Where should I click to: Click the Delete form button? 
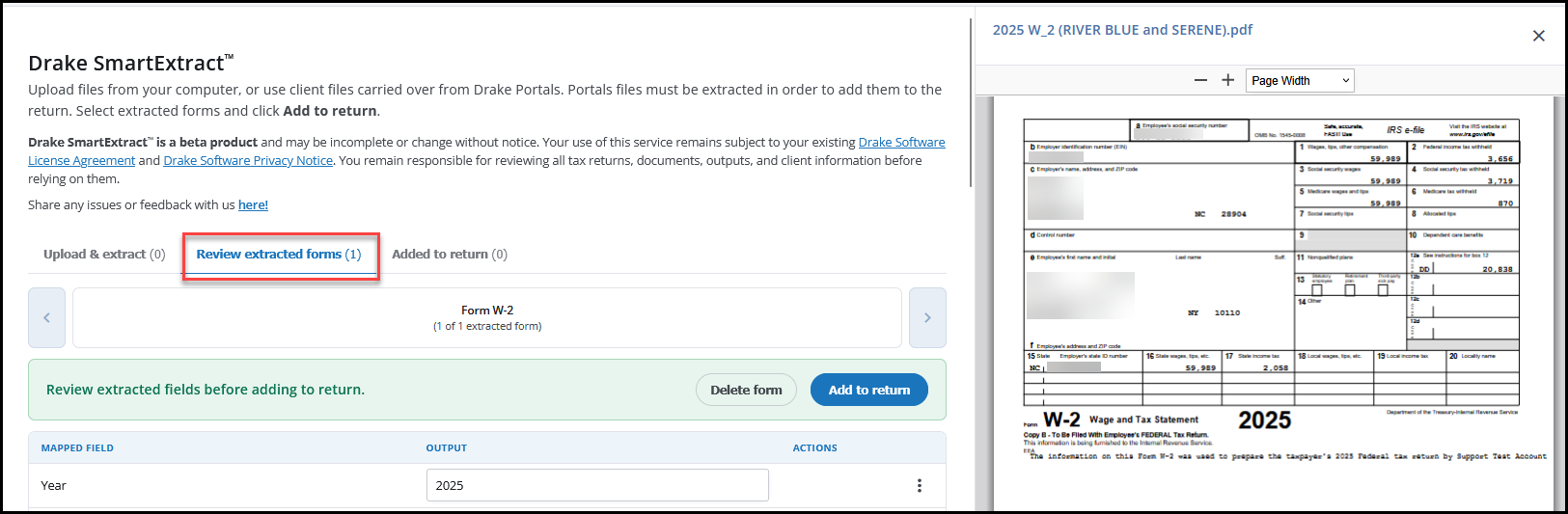pyautogui.click(x=746, y=390)
